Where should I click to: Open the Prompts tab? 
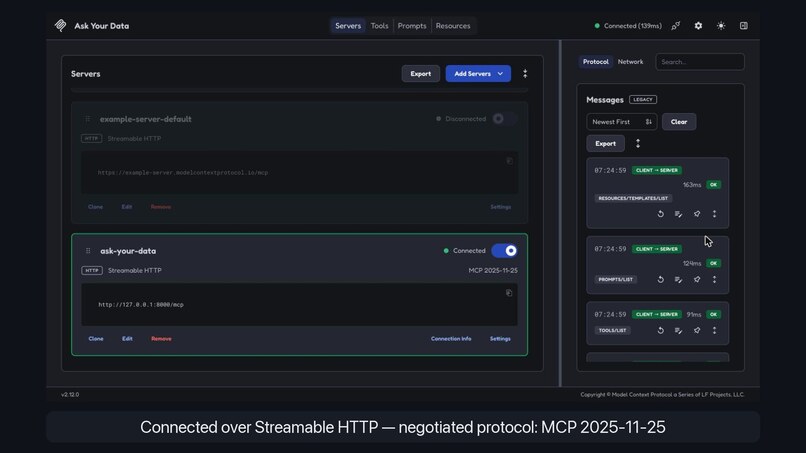coord(412,26)
